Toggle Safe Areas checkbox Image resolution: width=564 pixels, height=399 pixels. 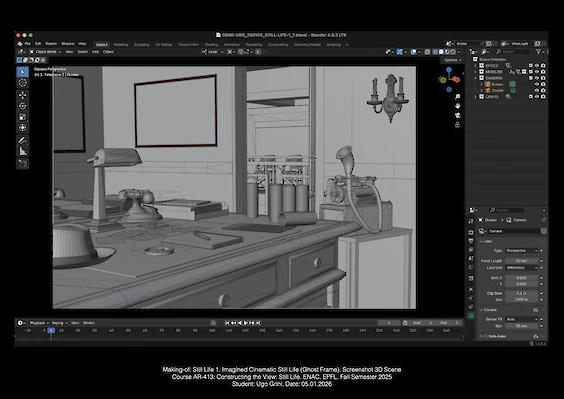[x=486, y=336]
